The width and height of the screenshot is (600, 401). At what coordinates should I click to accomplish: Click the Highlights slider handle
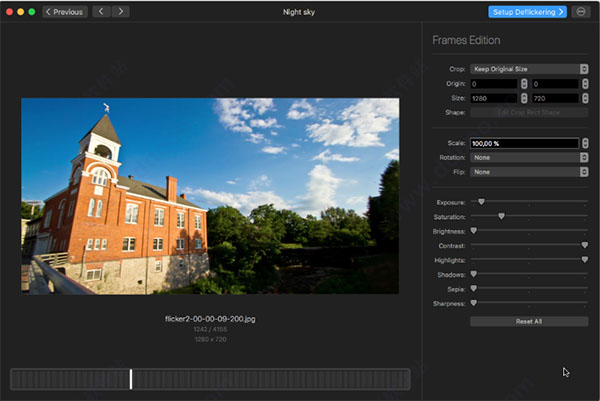pyautogui.click(x=585, y=259)
